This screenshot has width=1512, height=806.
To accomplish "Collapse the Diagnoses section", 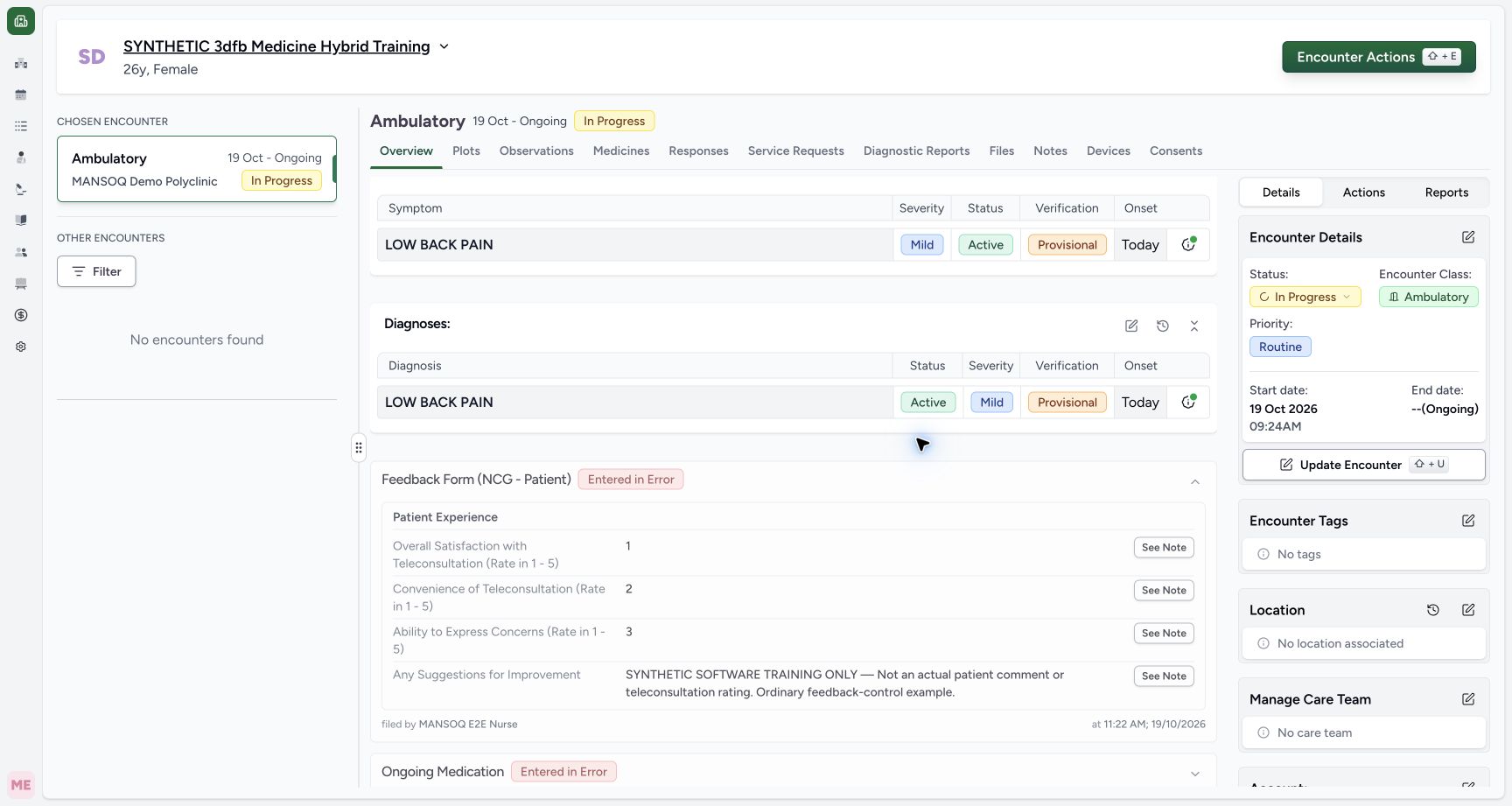I will (x=1194, y=326).
